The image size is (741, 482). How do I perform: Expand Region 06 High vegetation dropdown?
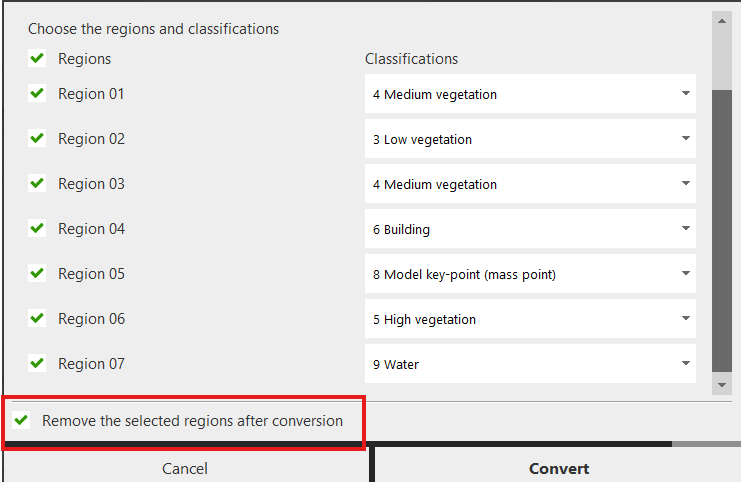click(530, 319)
